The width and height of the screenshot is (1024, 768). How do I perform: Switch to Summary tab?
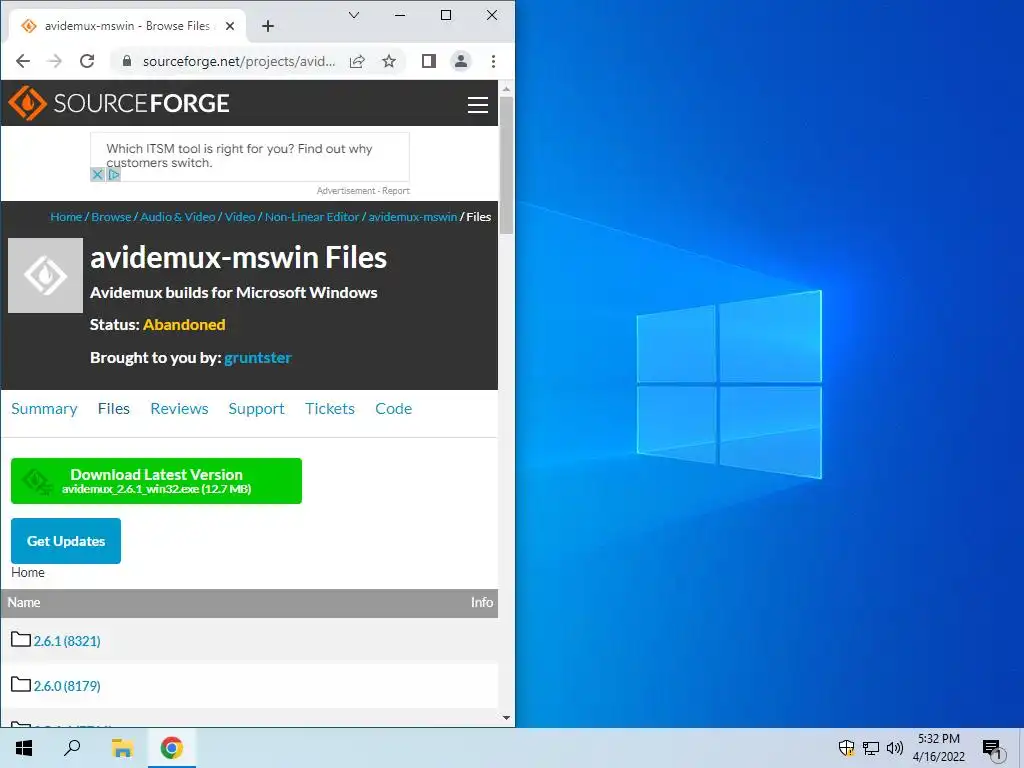pos(44,409)
